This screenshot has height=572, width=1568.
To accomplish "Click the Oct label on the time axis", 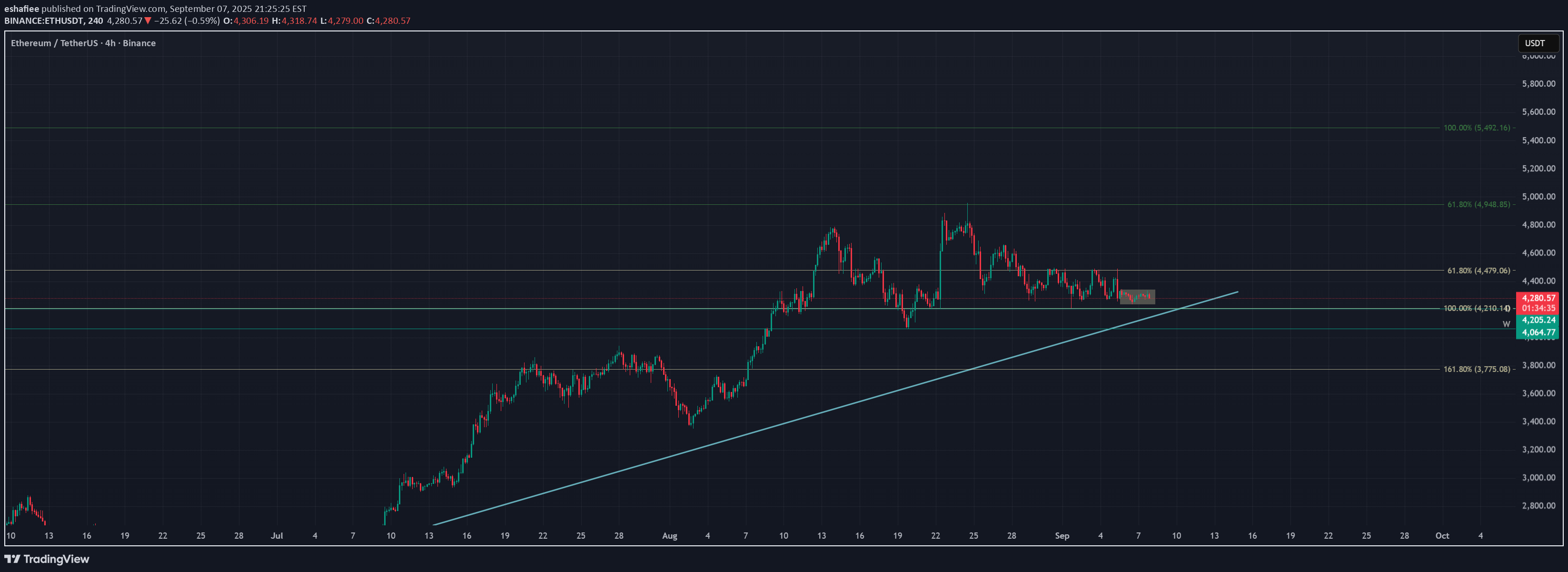I will [1442, 536].
